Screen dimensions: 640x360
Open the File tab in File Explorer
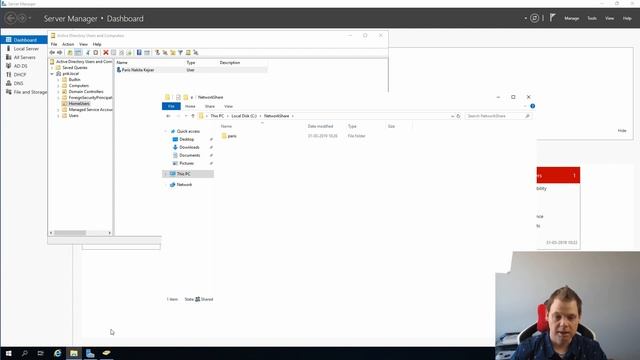click(x=171, y=106)
